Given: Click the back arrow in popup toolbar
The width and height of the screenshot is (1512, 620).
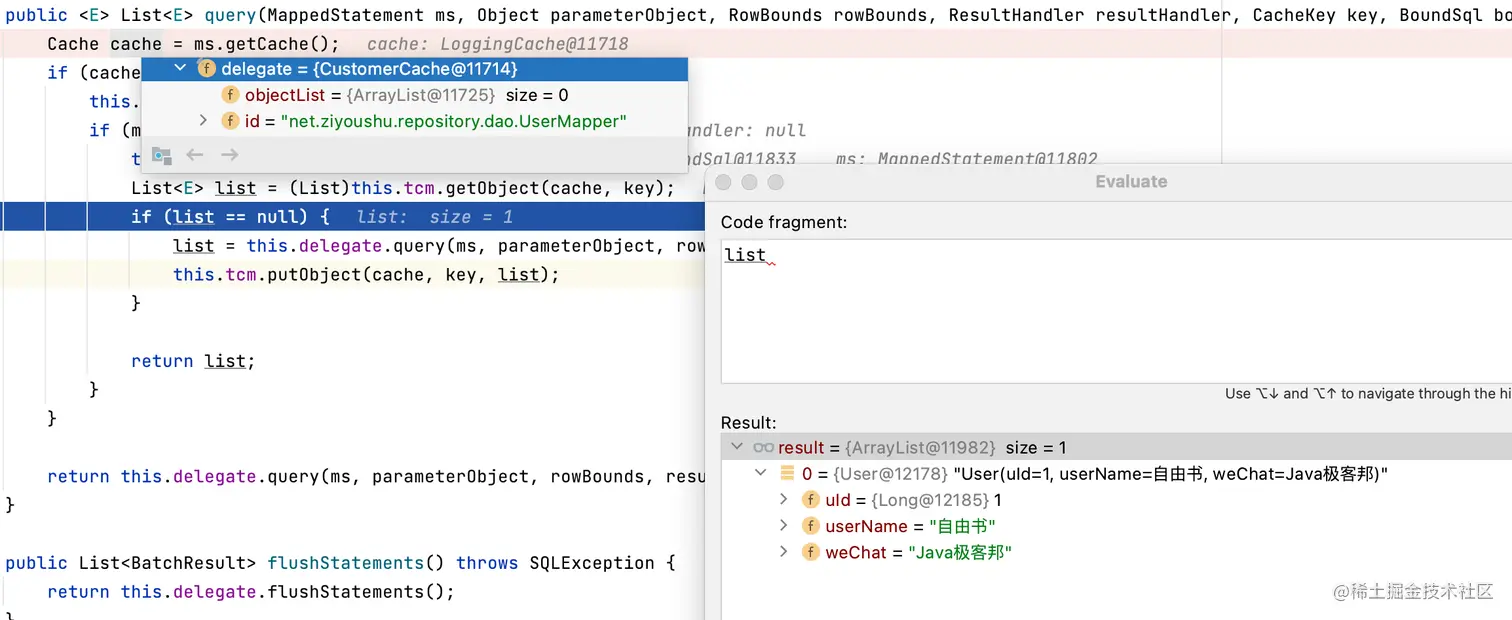Looking at the screenshot, I should pos(195,155).
